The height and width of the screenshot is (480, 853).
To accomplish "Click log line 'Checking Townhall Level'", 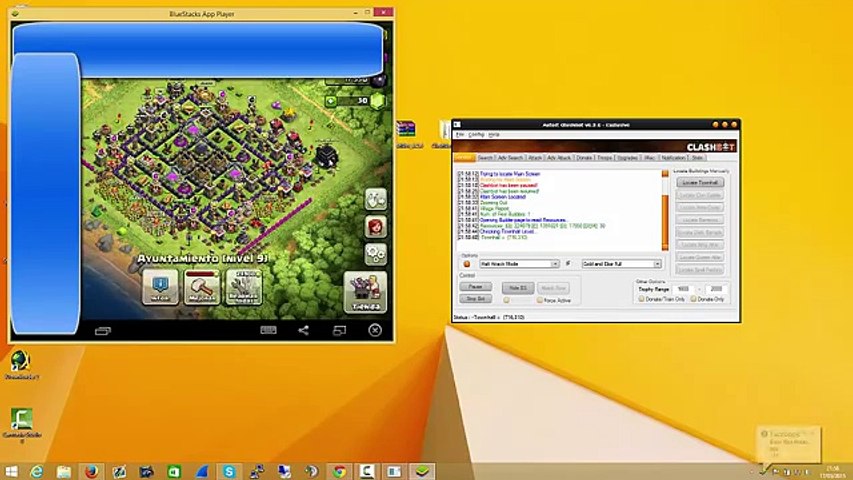I will pyautogui.click(x=508, y=232).
